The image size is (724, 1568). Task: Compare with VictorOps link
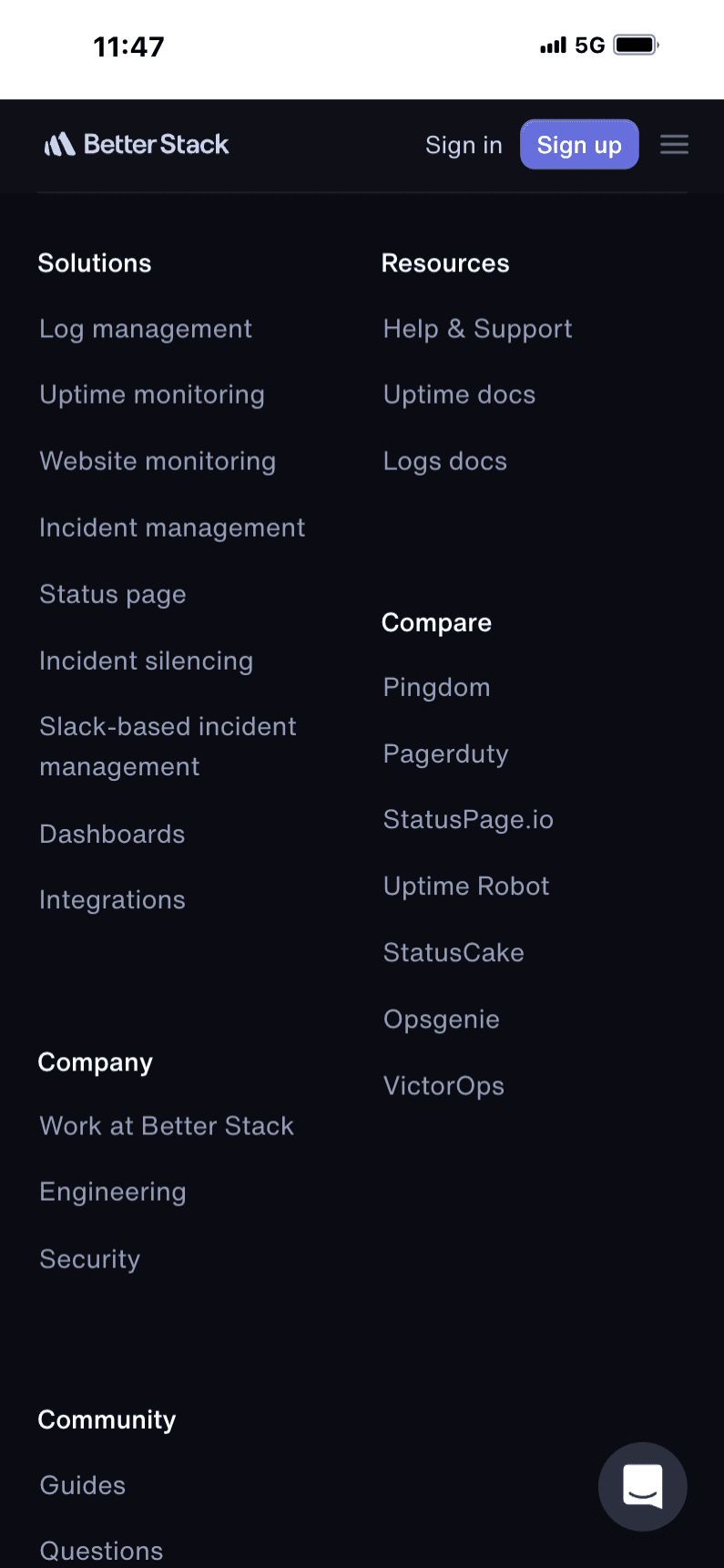444,1086
